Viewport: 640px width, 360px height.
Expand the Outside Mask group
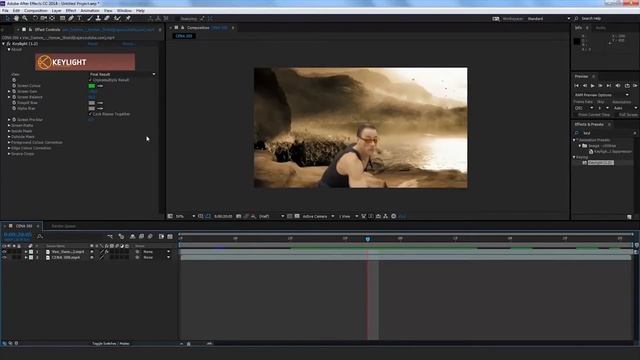coord(9,137)
